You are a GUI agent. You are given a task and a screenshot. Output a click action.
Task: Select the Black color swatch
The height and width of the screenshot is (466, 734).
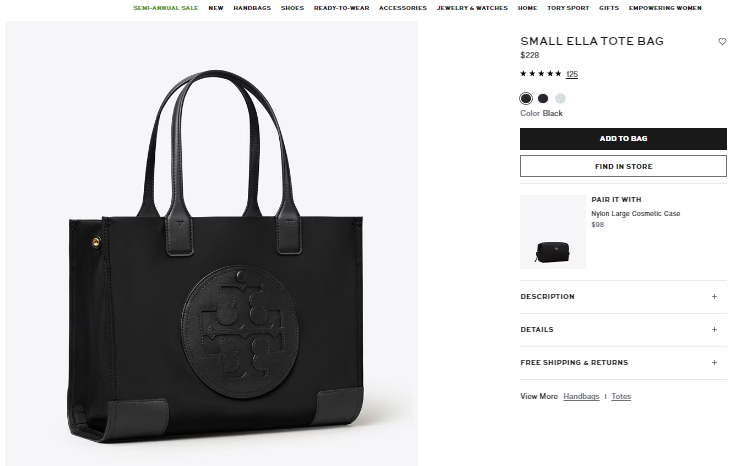[x=526, y=98]
